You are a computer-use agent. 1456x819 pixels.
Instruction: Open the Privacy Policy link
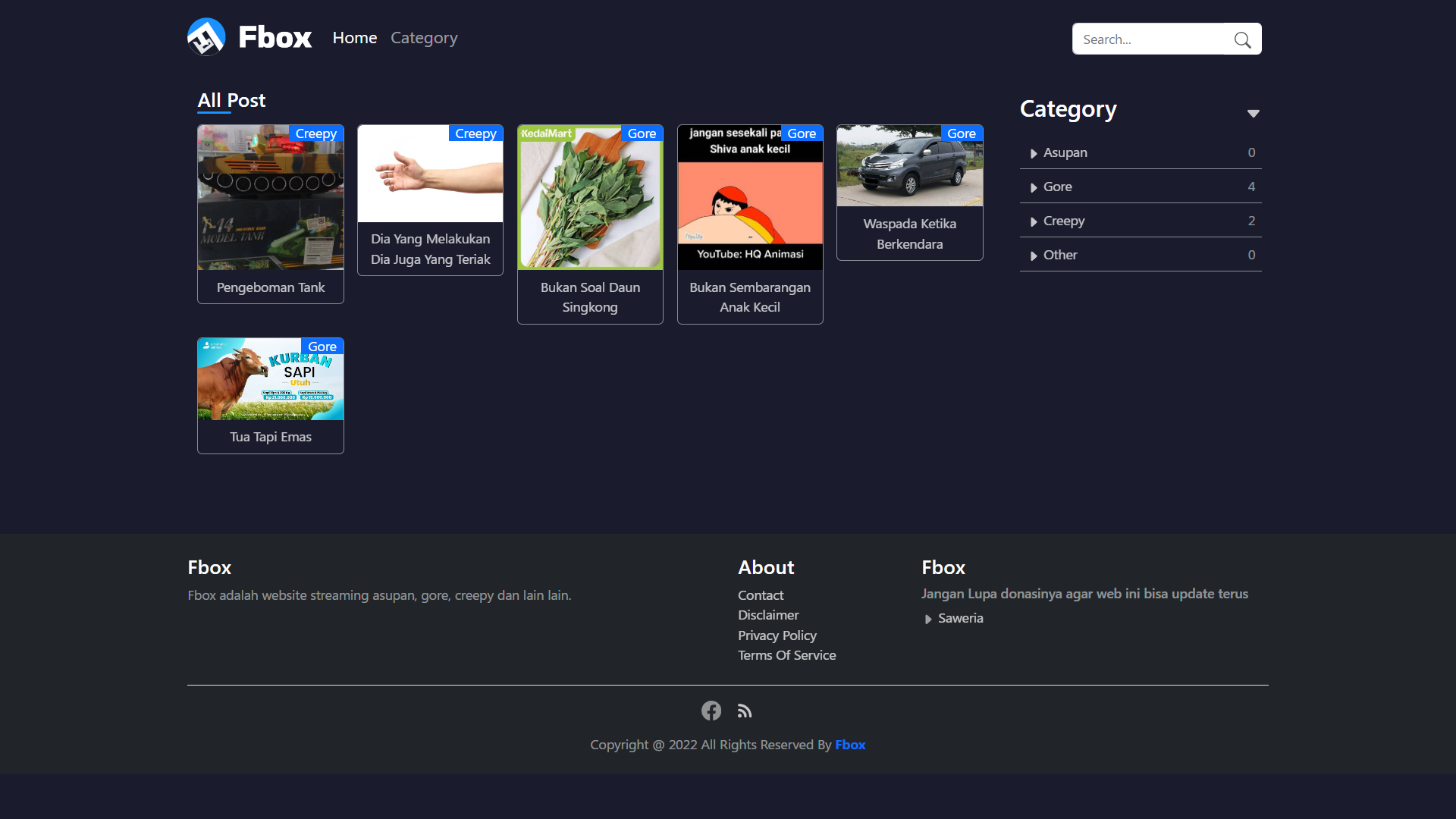(x=777, y=635)
